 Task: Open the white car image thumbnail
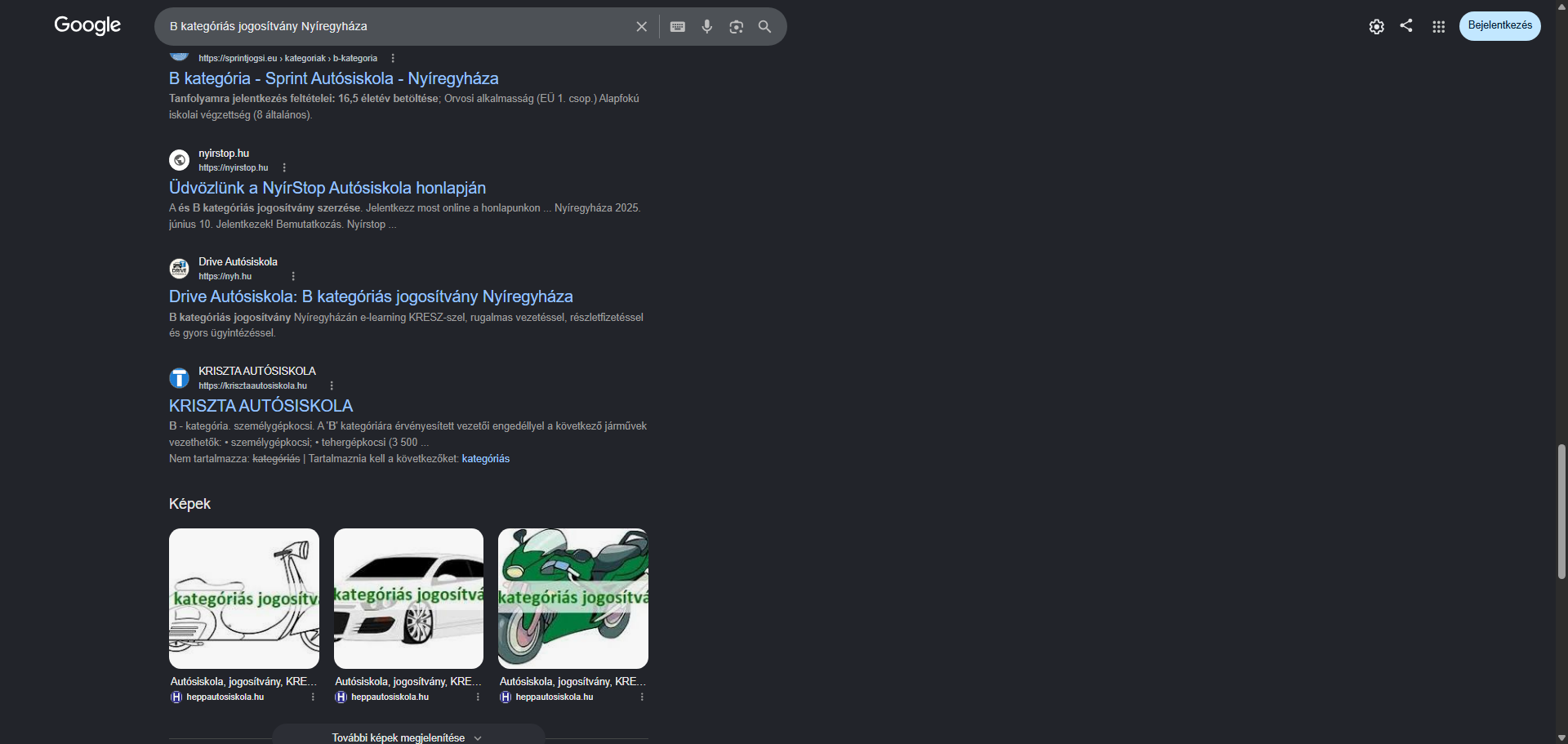click(408, 599)
